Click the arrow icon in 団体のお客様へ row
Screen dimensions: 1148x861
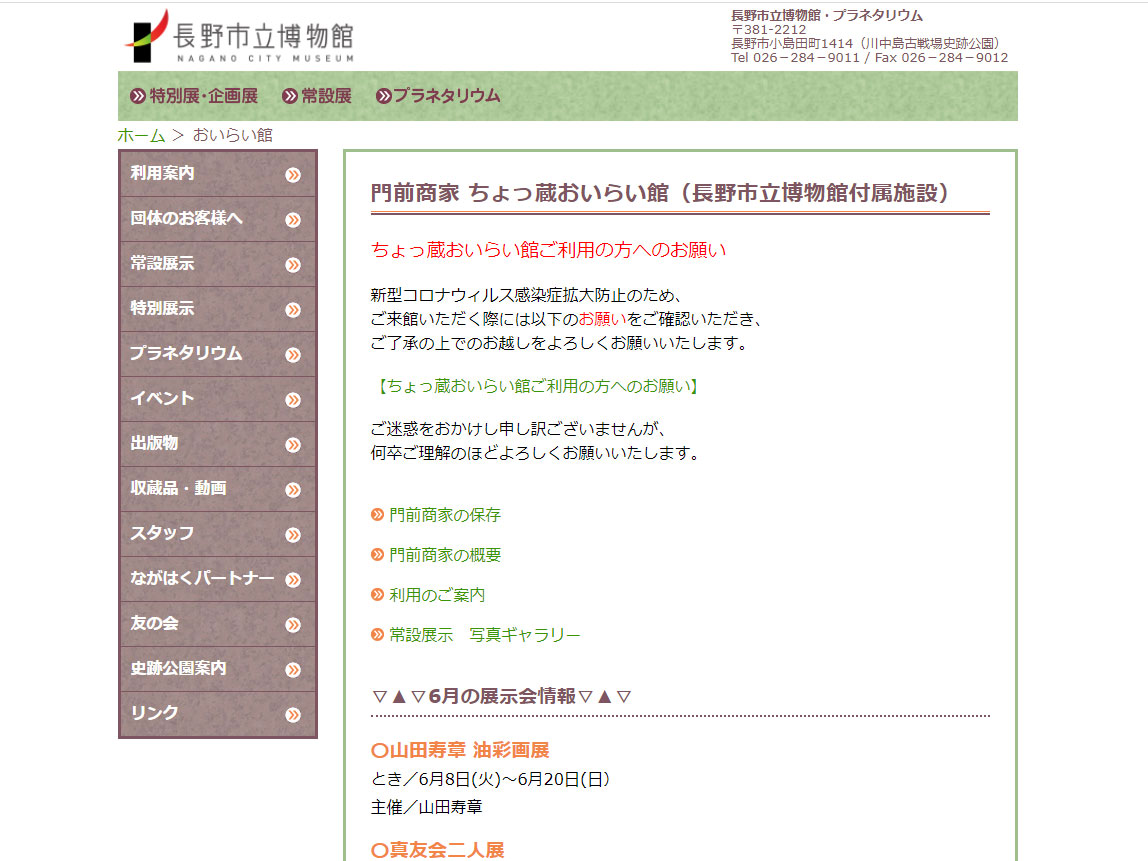(293, 220)
